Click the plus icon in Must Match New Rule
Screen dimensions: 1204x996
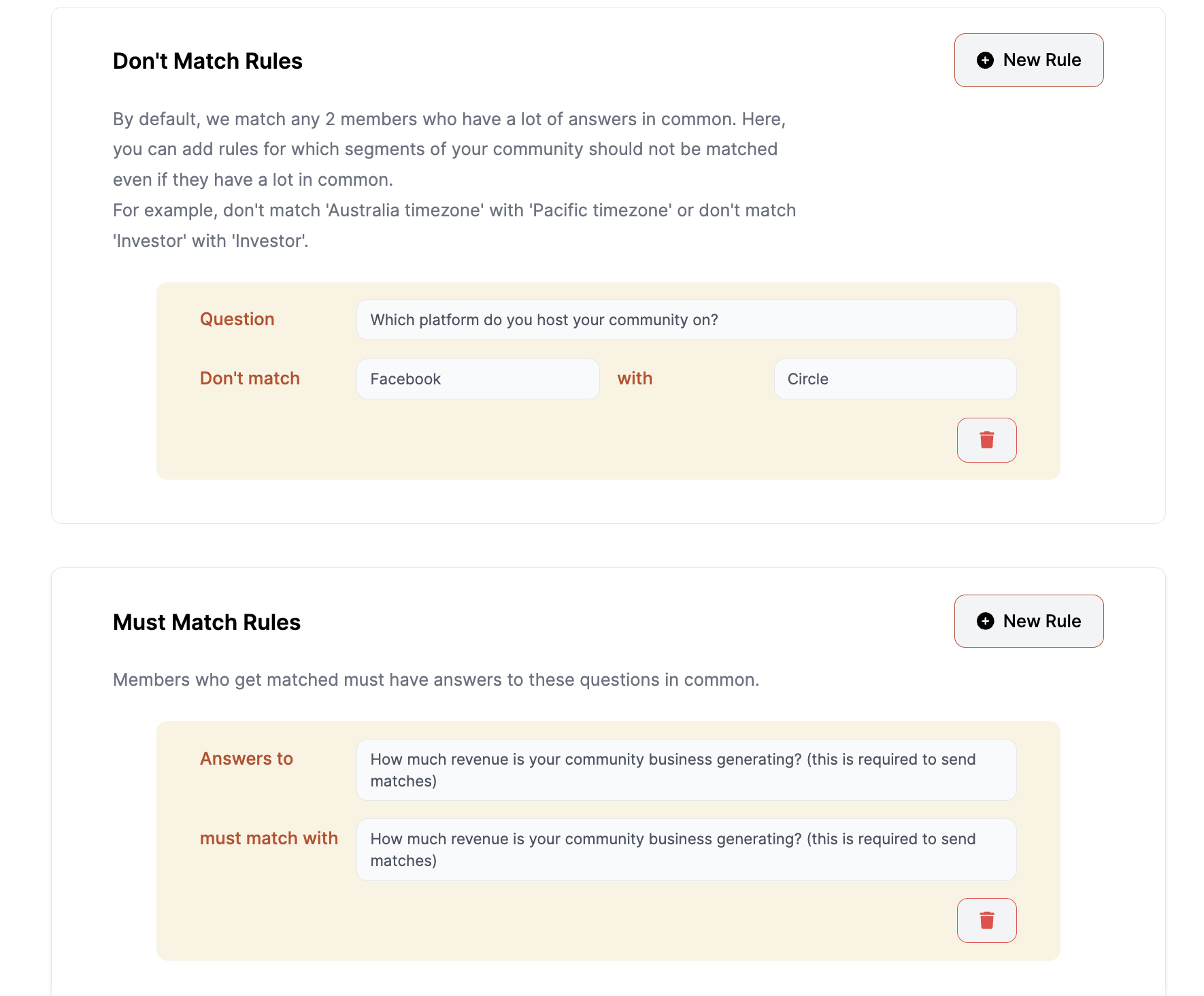coord(985,621)
